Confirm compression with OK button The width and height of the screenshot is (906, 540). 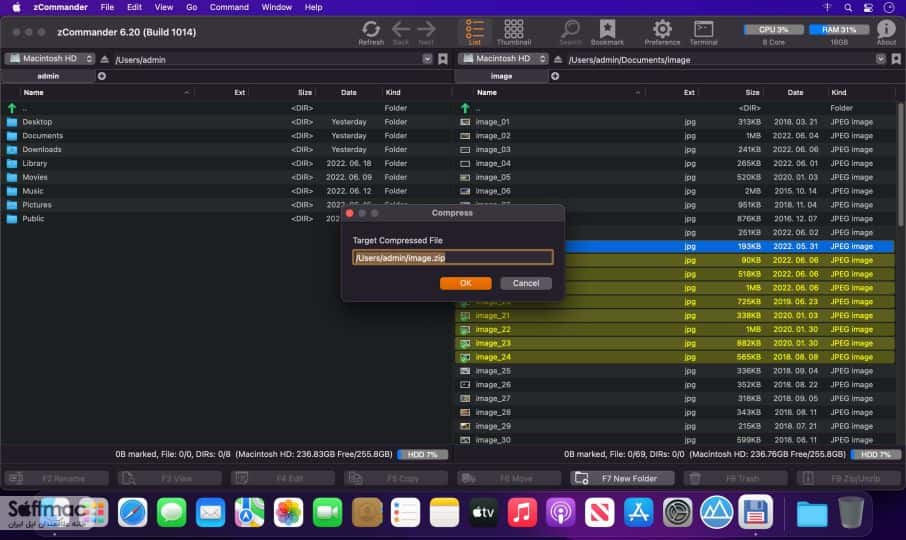(466, 283)
